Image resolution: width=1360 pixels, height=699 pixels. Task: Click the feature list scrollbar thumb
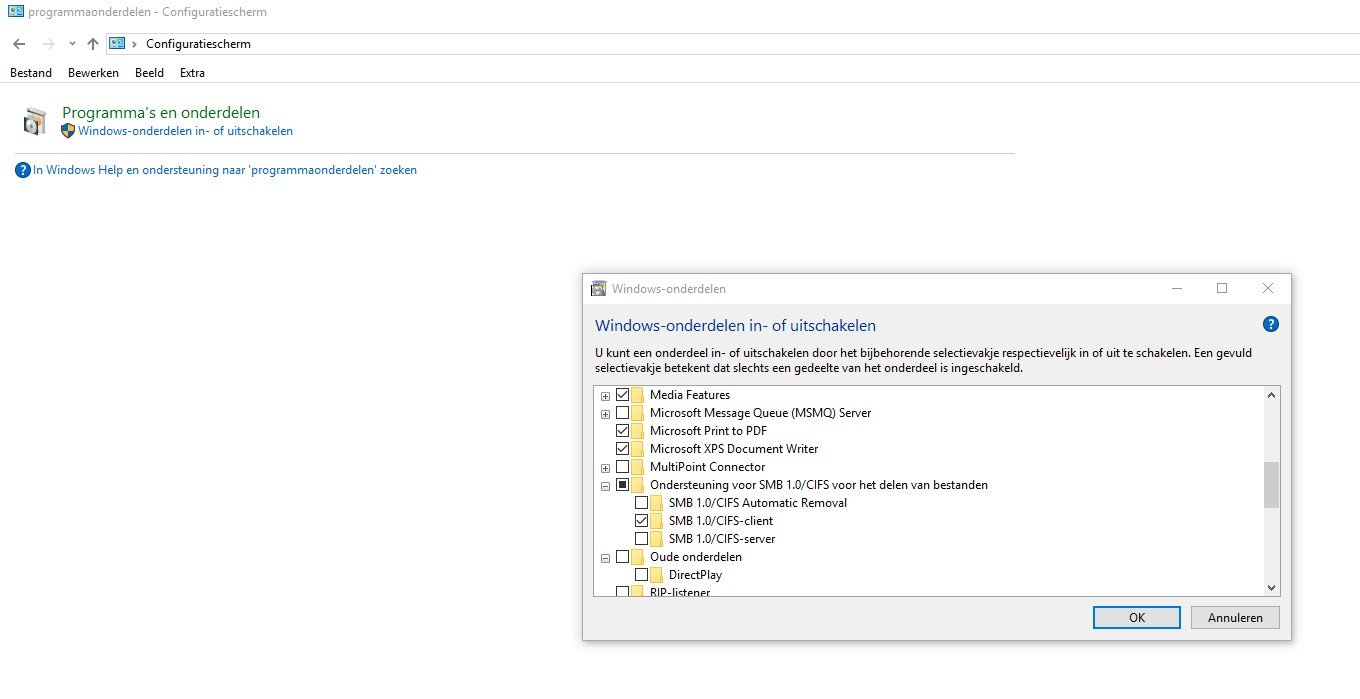(1271, 485)
